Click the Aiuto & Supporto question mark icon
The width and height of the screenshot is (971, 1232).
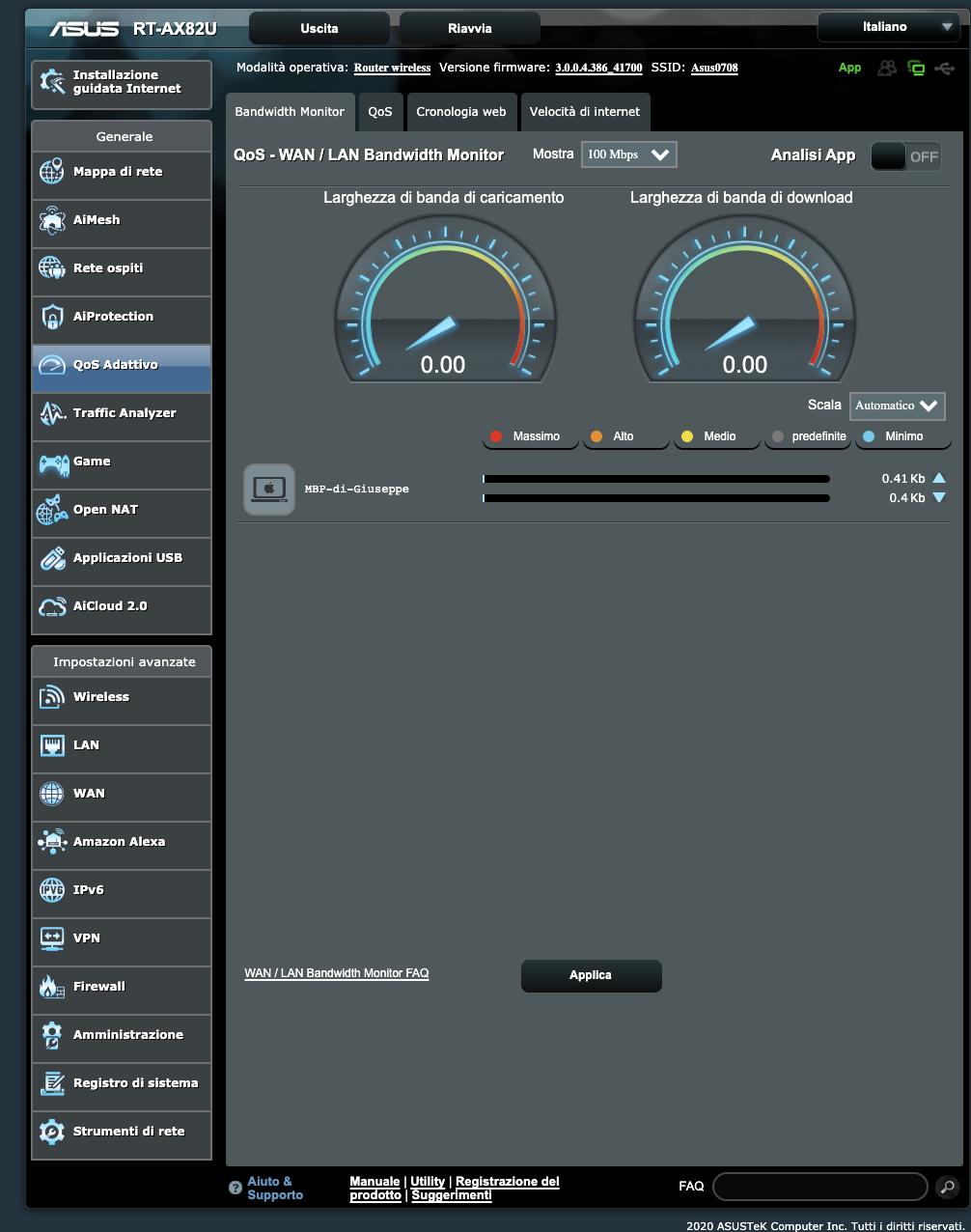tap(236, 1189)
